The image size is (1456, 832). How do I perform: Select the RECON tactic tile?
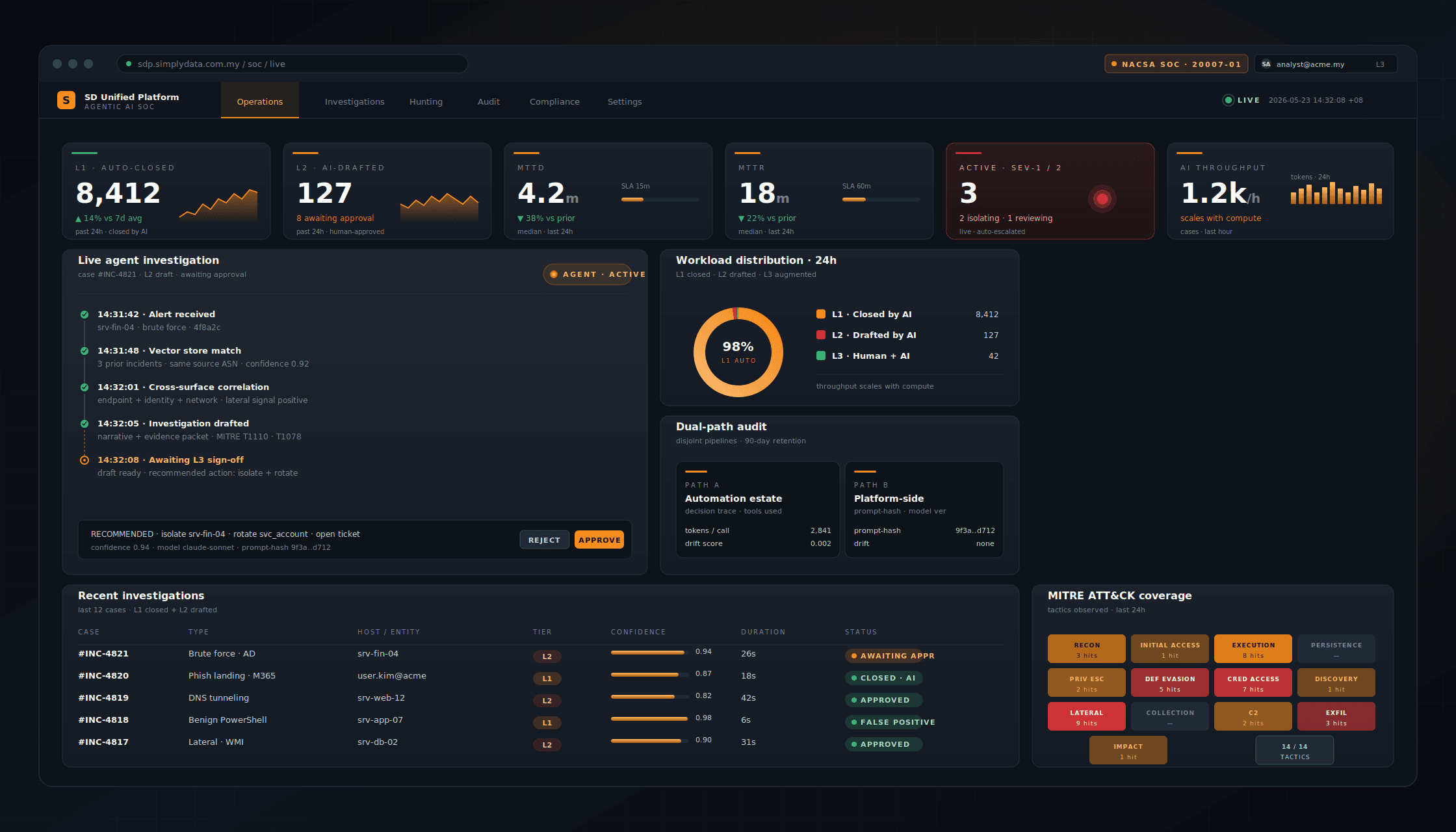pyautogui.click(x=1087, y=649)
